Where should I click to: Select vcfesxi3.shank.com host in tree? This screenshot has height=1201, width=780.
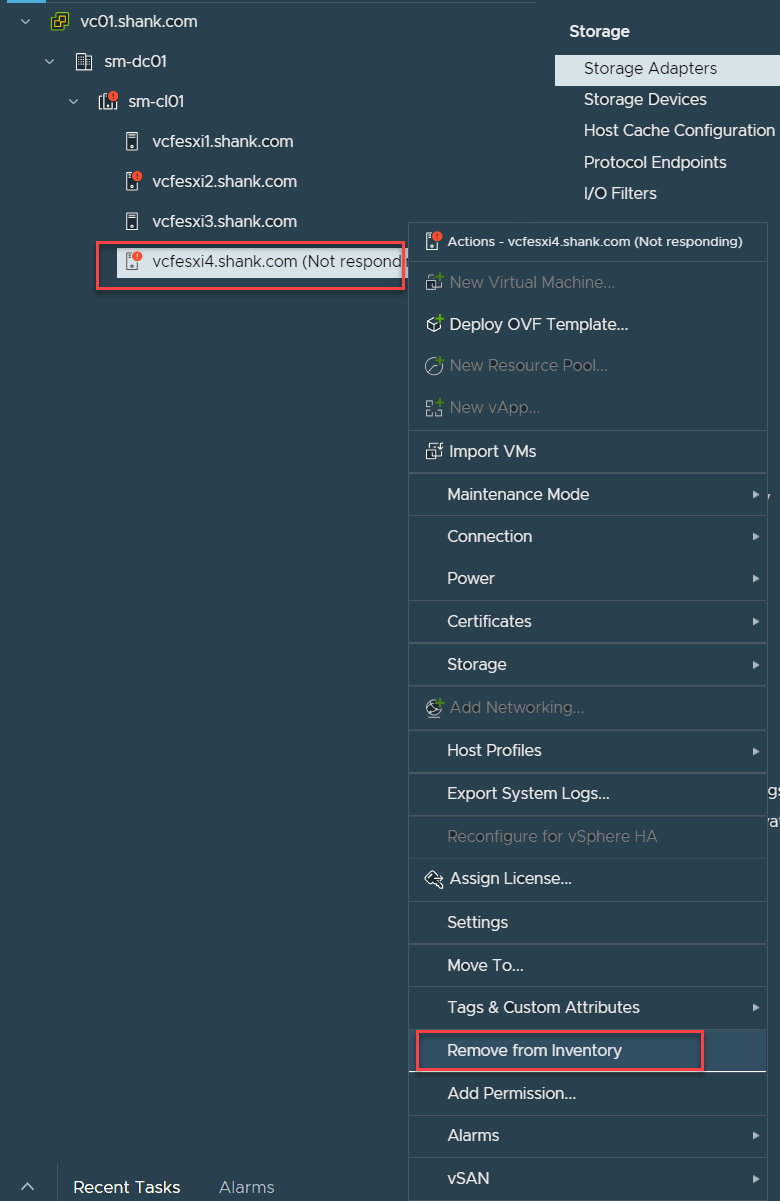pos(224,221)
